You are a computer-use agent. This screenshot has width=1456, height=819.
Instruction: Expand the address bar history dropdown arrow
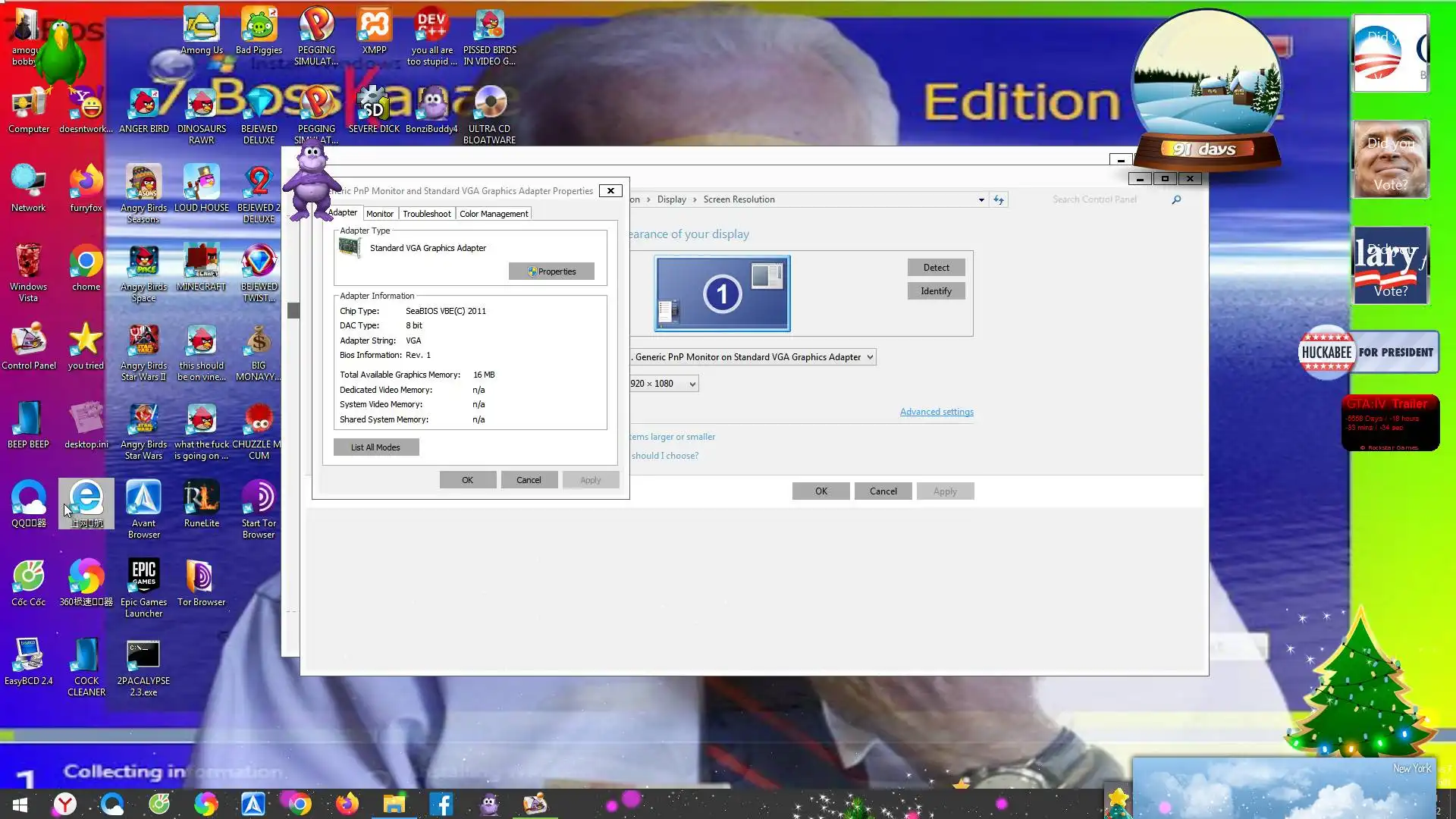pos(981,200)
